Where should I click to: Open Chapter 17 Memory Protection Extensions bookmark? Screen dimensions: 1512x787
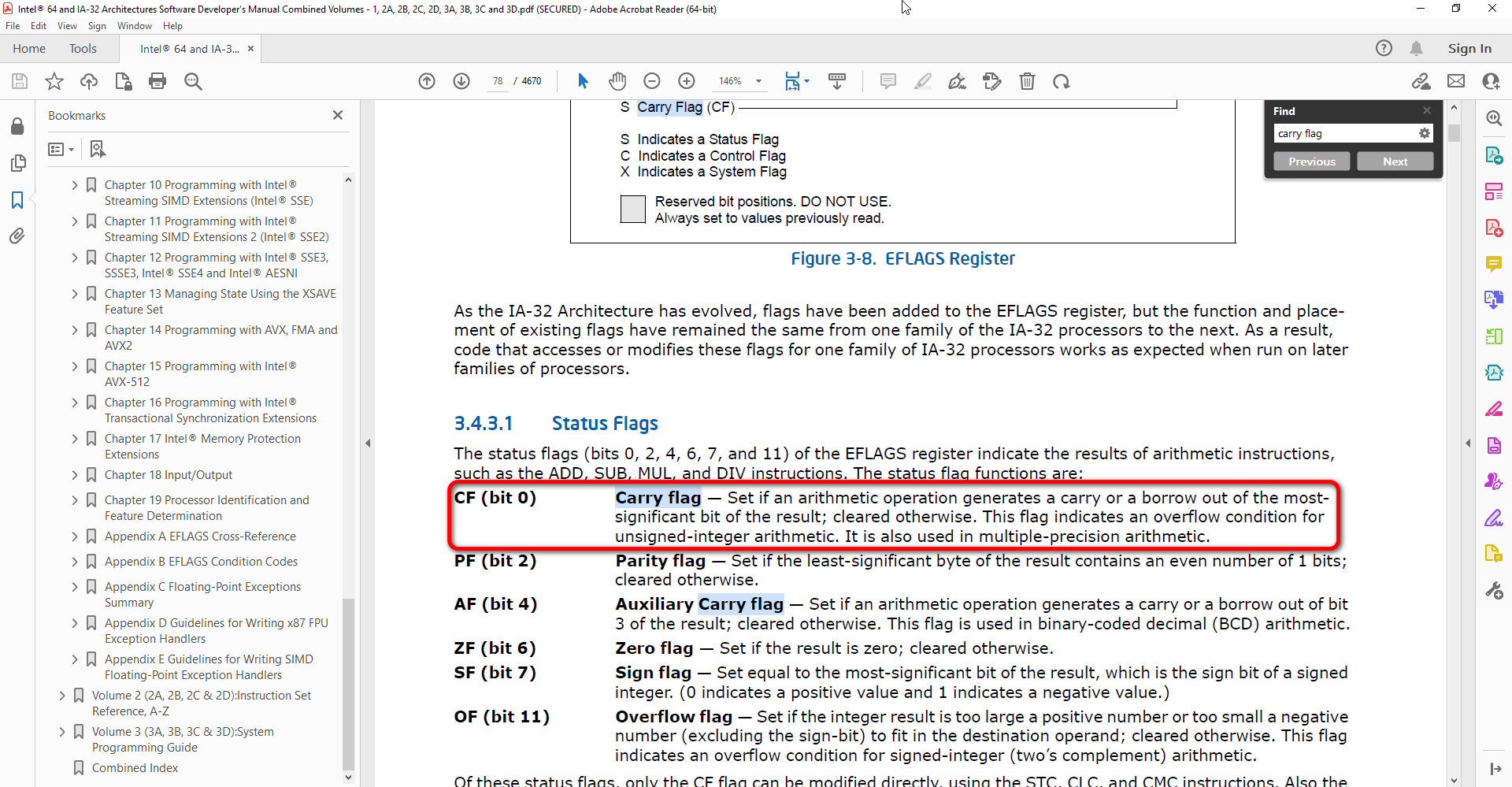click(203, 447)
